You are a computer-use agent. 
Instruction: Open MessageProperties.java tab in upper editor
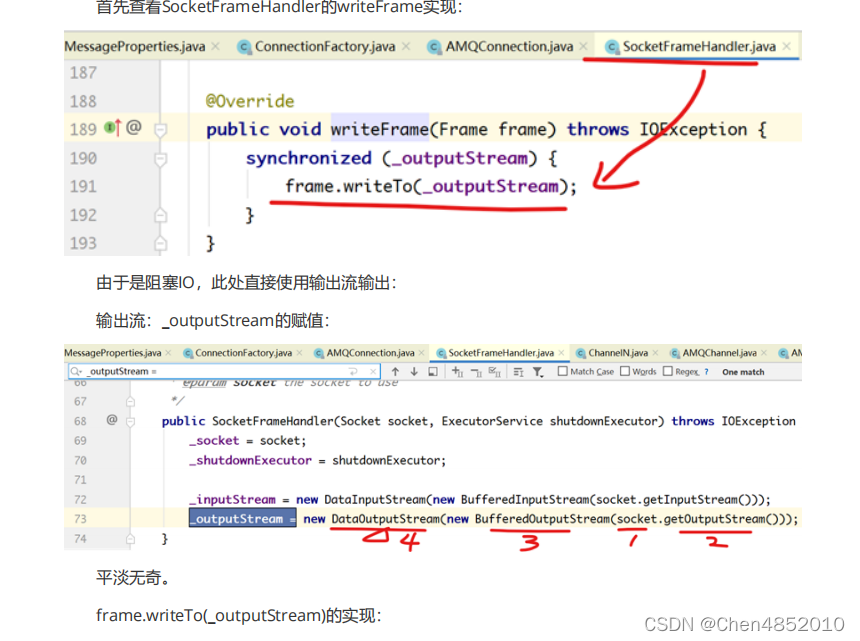click(134, 47)
